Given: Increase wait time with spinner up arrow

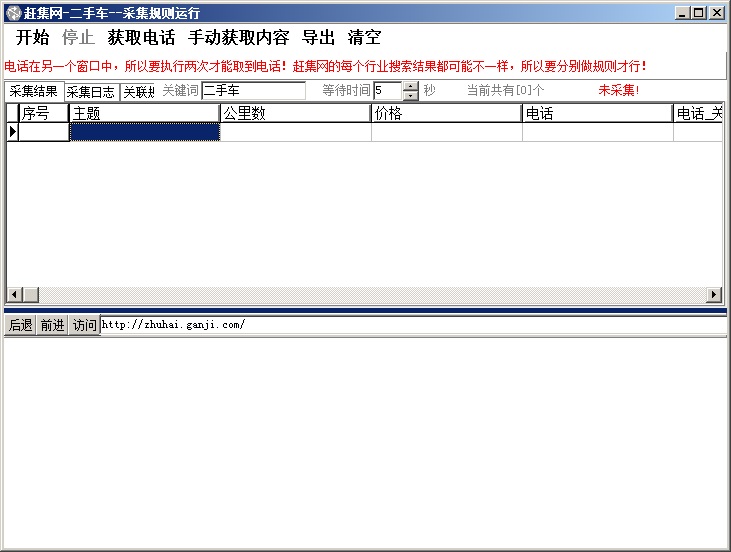Looking at the screenshot, I should click(x=410, y=86).
